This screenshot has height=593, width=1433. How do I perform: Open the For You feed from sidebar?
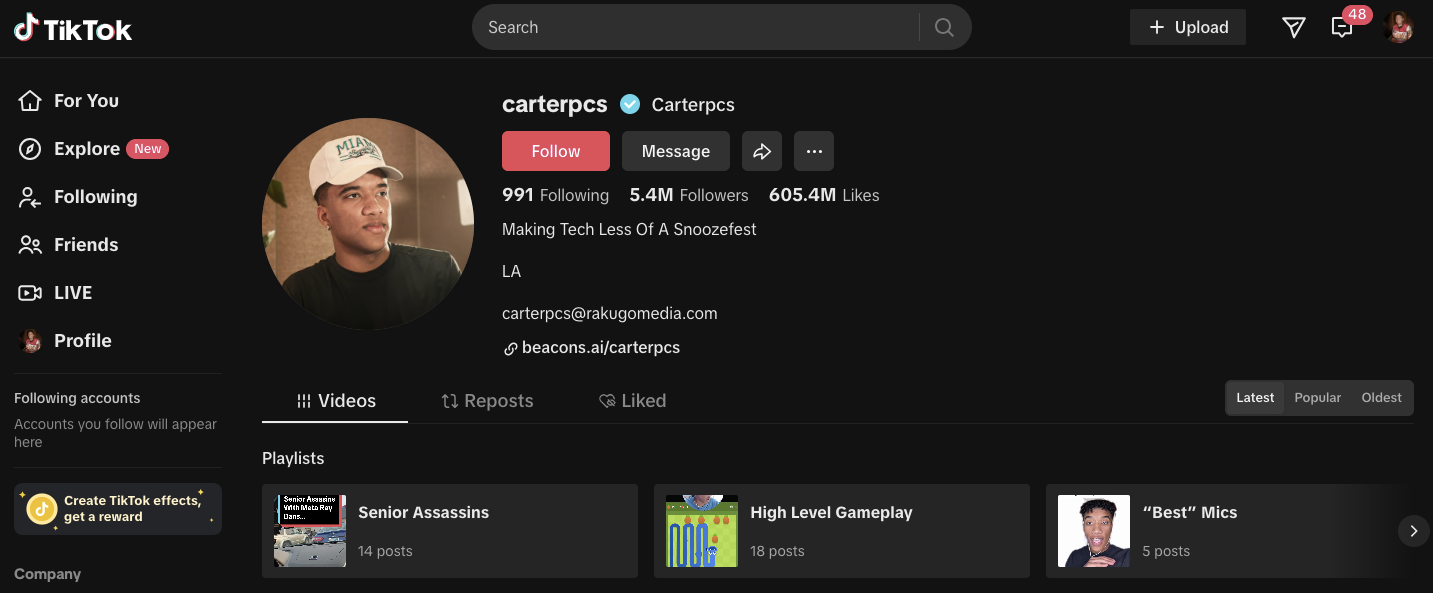(x=86, y=100)
